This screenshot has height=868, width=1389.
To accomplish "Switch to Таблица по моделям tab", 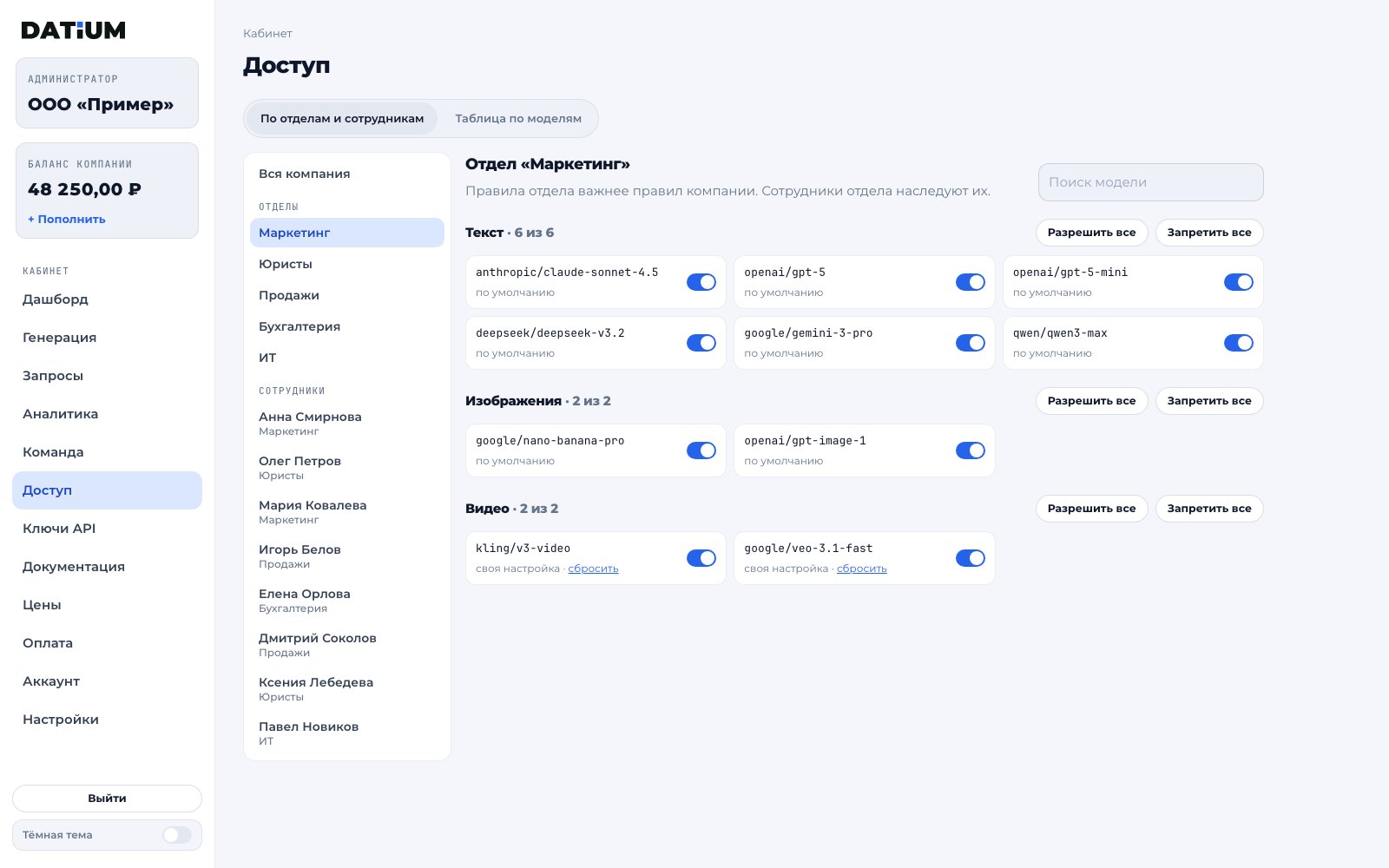I will point(518,119).
